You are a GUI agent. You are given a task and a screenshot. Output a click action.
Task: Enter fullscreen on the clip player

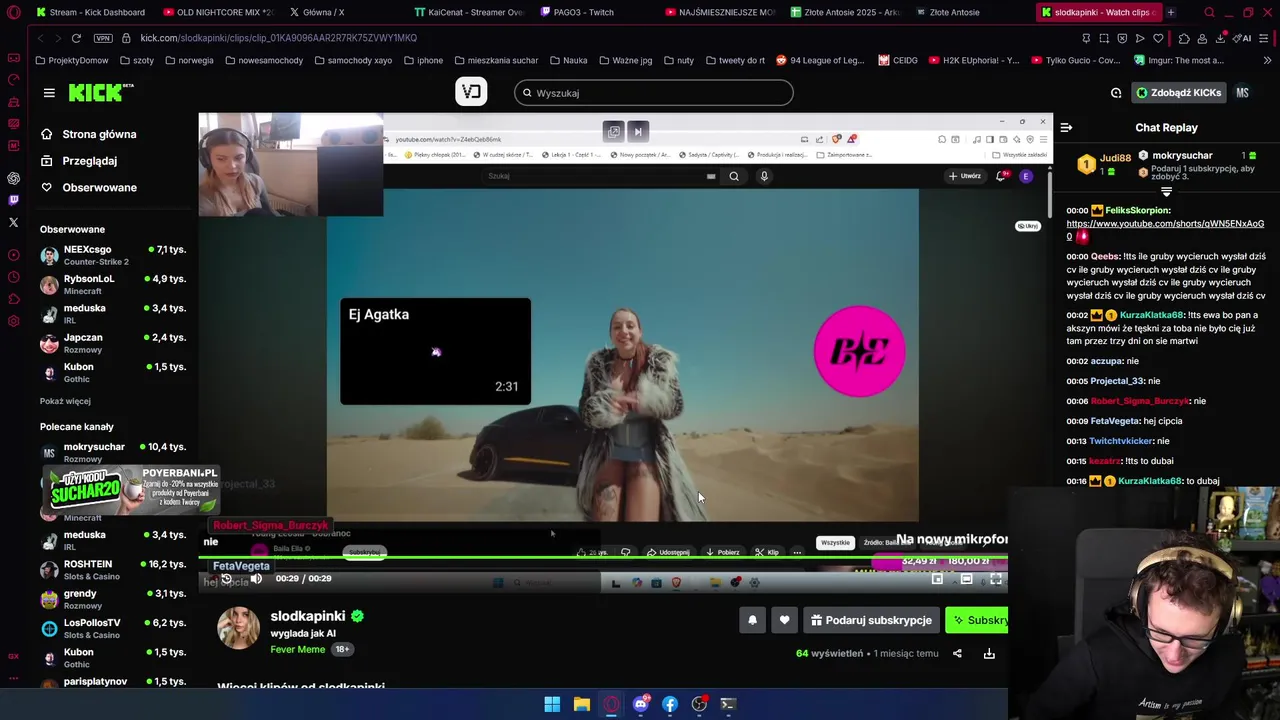pyautogui.click(x=996, y=578)
